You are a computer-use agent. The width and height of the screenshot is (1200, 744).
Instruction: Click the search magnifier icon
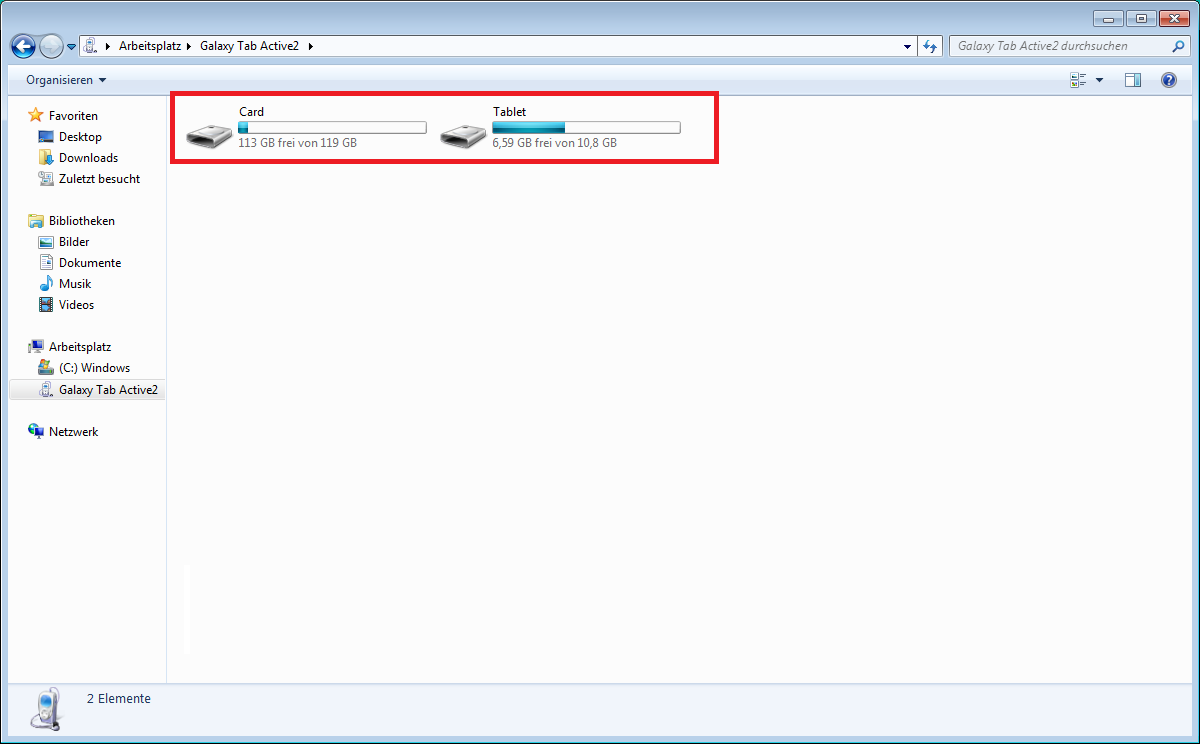coord(1179,46)
